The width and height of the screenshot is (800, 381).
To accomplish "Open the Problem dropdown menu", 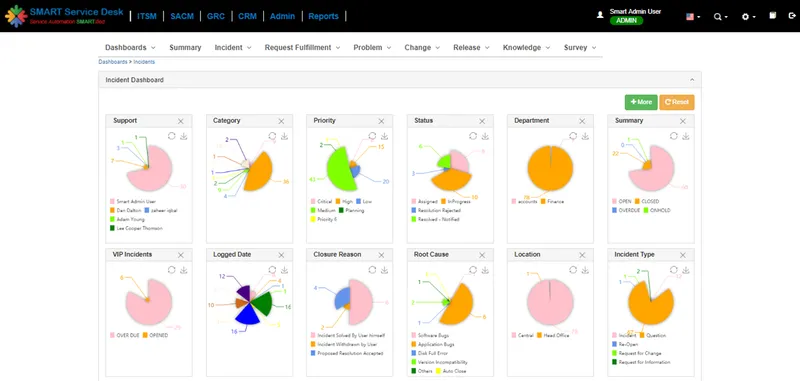I will pyautogui.click(x=372, y=47).
